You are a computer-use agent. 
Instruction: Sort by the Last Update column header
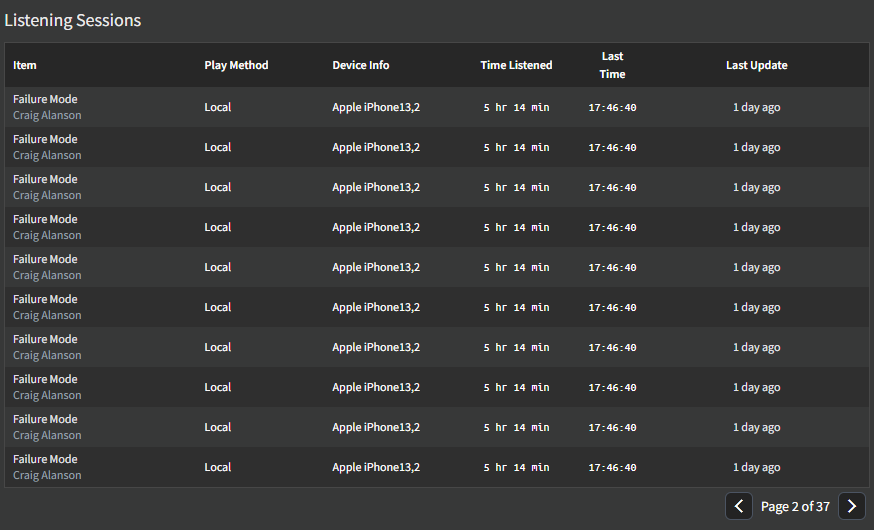click(756, 65)
